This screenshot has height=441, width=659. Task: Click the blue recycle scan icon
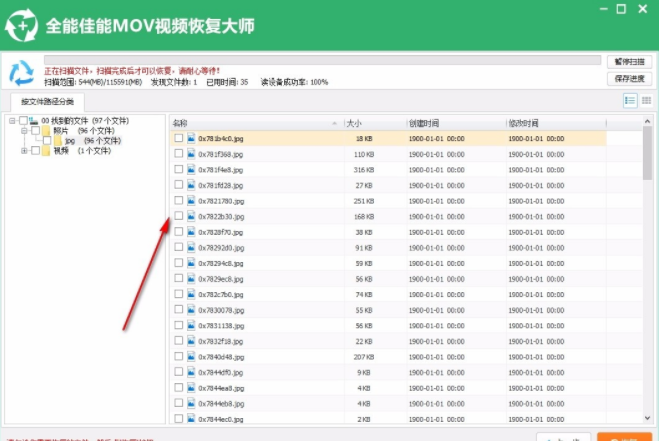[x=21, y=73]
